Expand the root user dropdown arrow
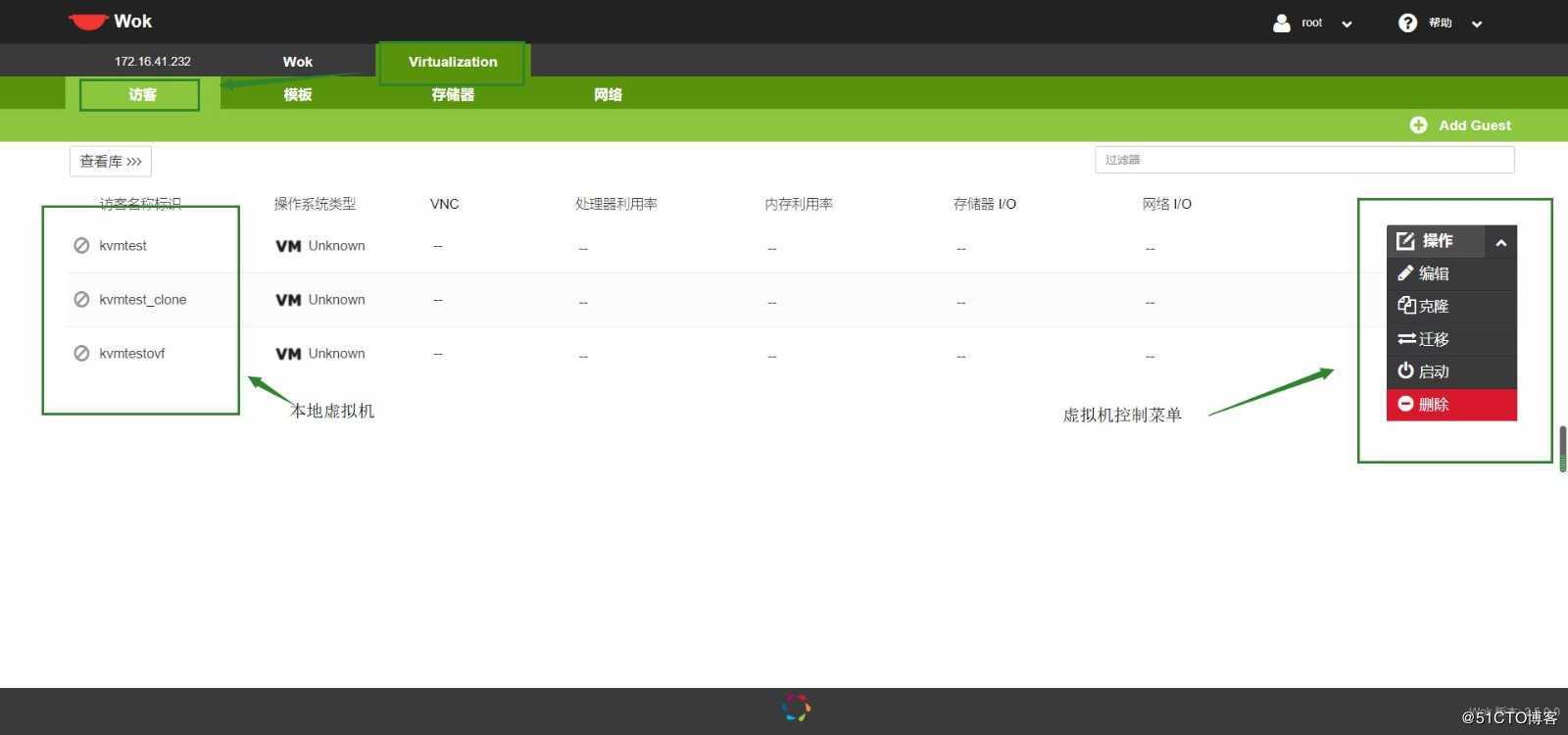Viewport: 1568px width, 735px height. click(1347, 24)
